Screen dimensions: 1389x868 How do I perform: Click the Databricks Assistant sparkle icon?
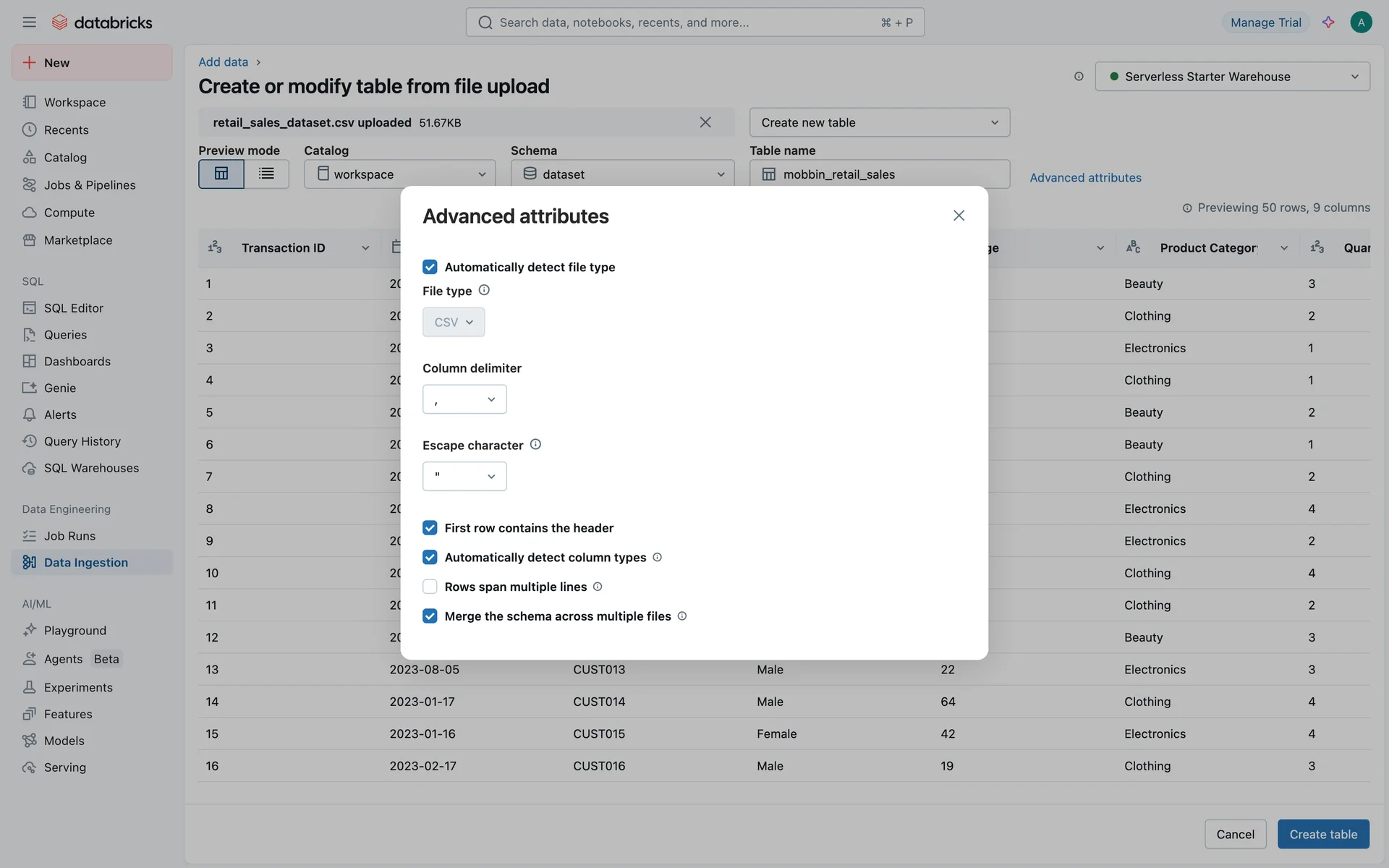click(1328, 22)
